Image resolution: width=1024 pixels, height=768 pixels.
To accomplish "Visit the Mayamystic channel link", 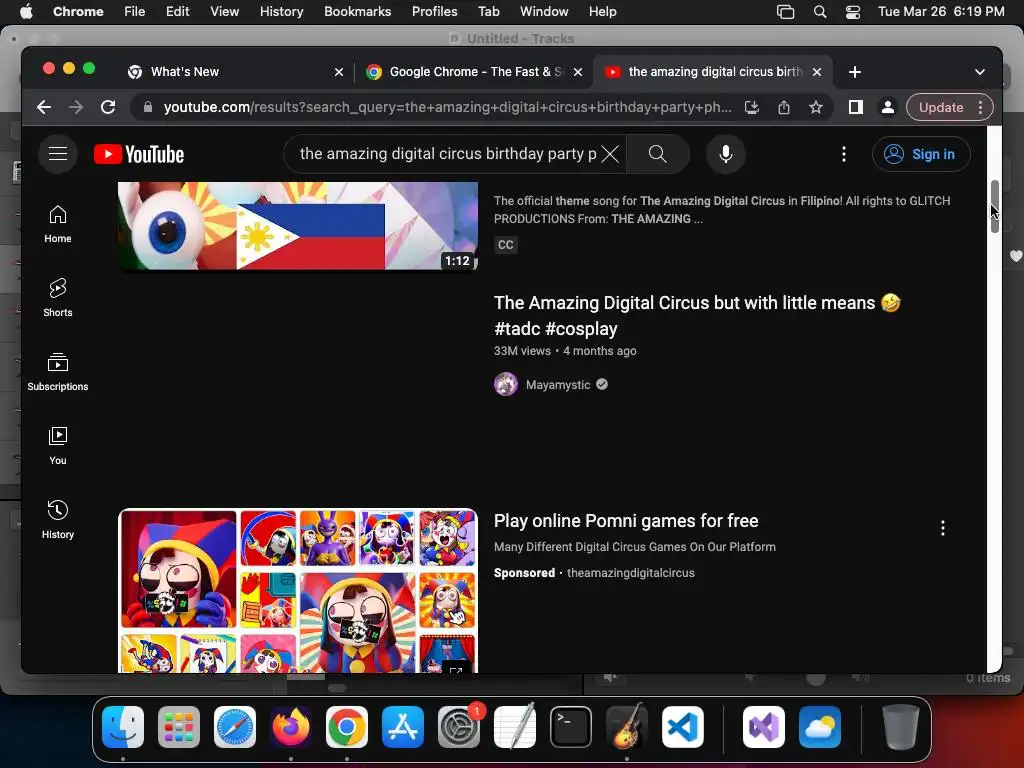I will [558, 385].
